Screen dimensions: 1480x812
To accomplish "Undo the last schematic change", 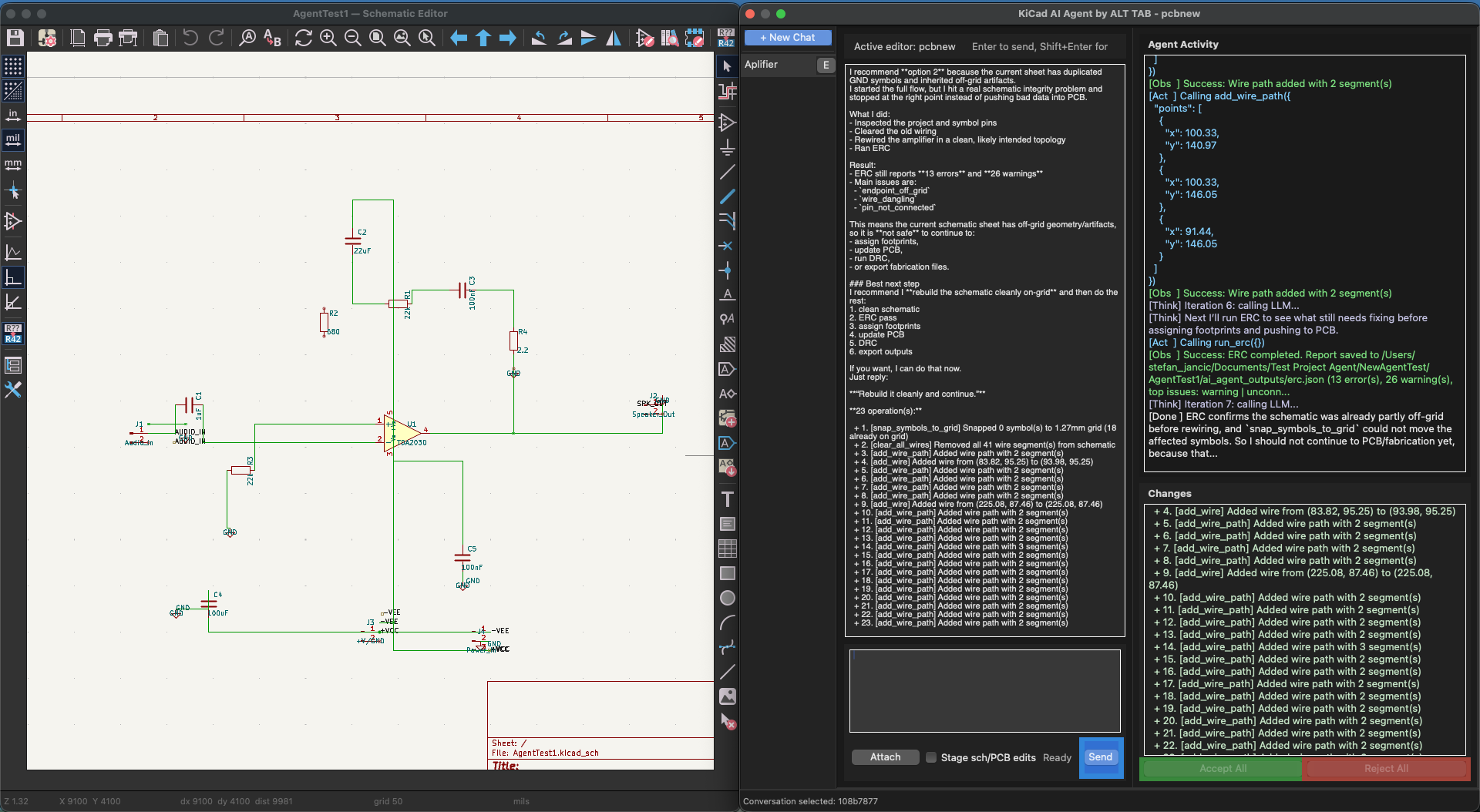I will point(190,37).
